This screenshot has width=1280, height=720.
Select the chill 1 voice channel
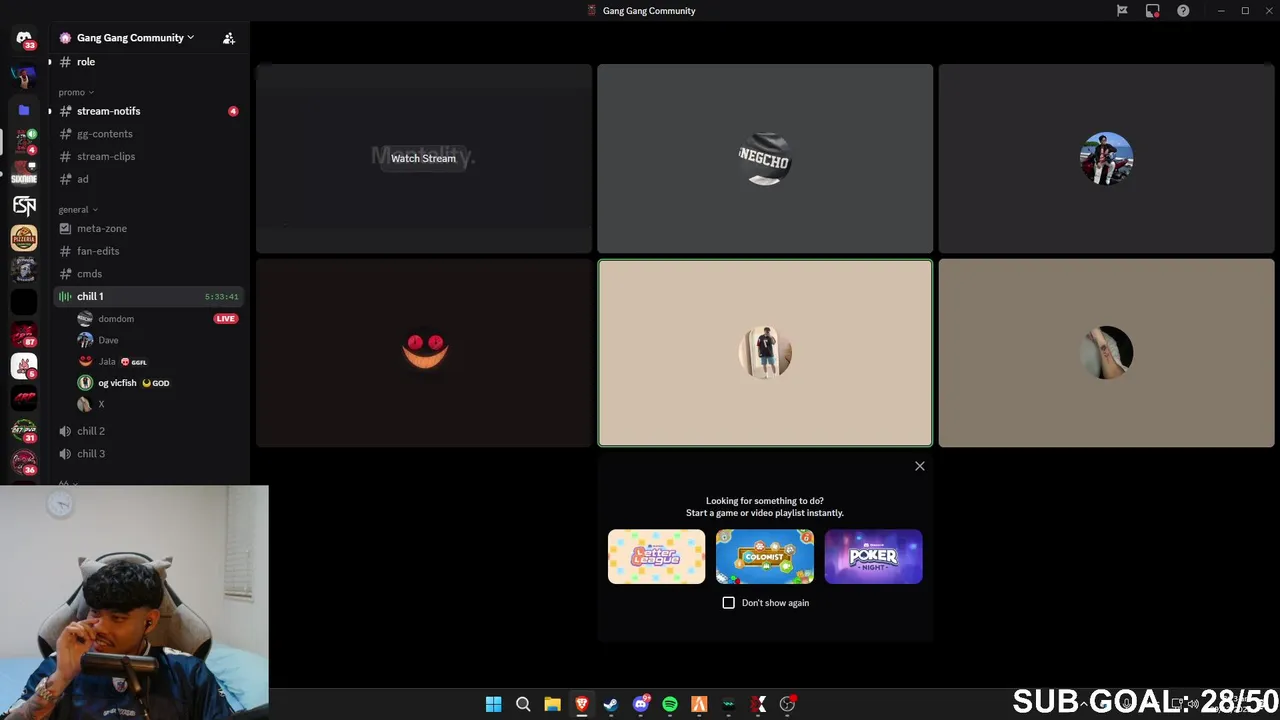(x=148, y=296)
